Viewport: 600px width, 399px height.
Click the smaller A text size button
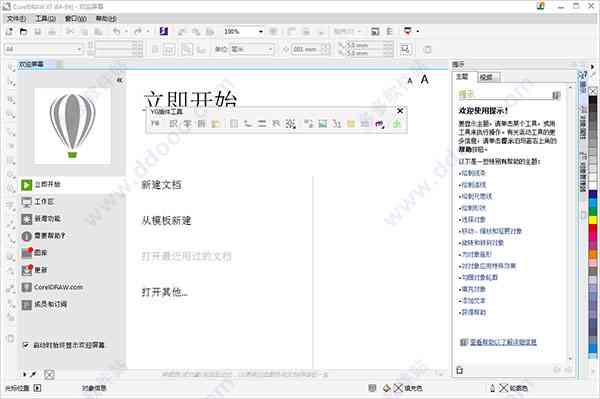tap(410, 81)
